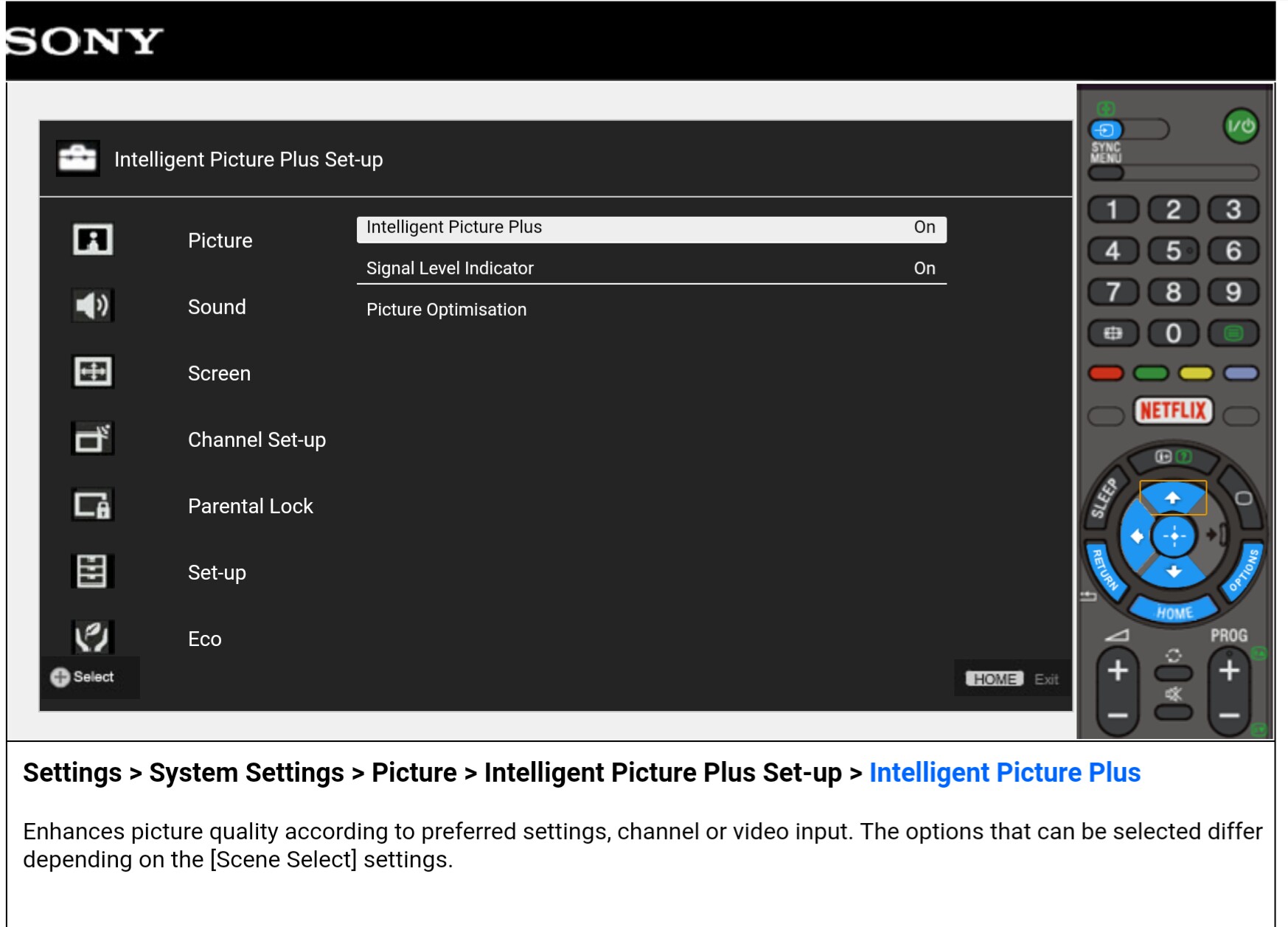Click the HOME Exit button

tap(1014, 678)
